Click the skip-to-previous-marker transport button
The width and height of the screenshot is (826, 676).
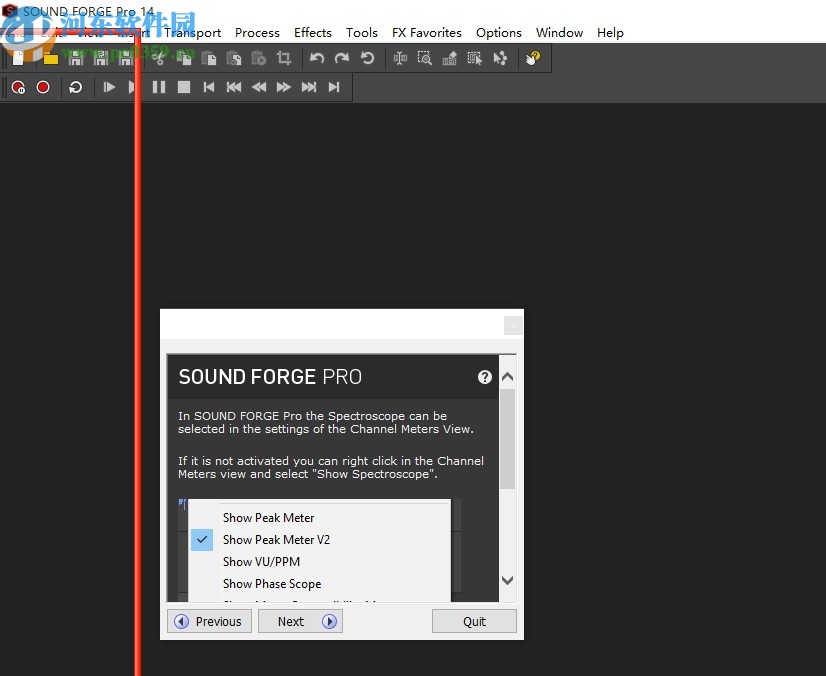pos(234,87)
